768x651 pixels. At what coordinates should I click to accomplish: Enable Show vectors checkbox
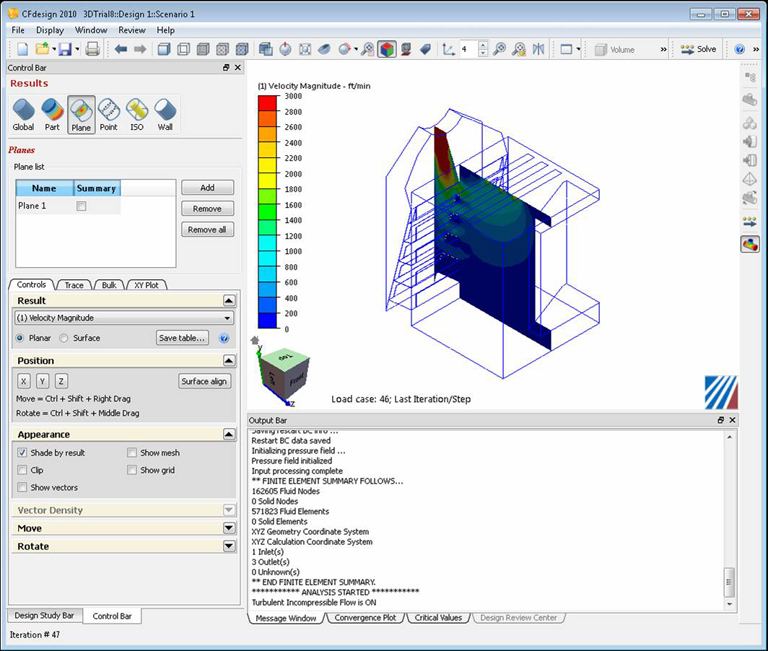[22, 487]
